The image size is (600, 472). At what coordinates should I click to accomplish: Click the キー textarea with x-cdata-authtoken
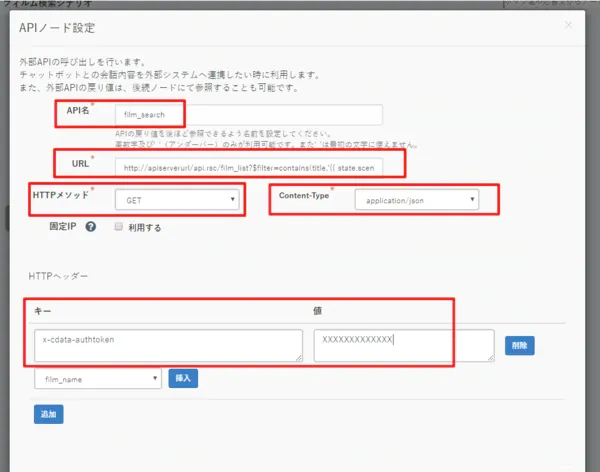point(168,345)
